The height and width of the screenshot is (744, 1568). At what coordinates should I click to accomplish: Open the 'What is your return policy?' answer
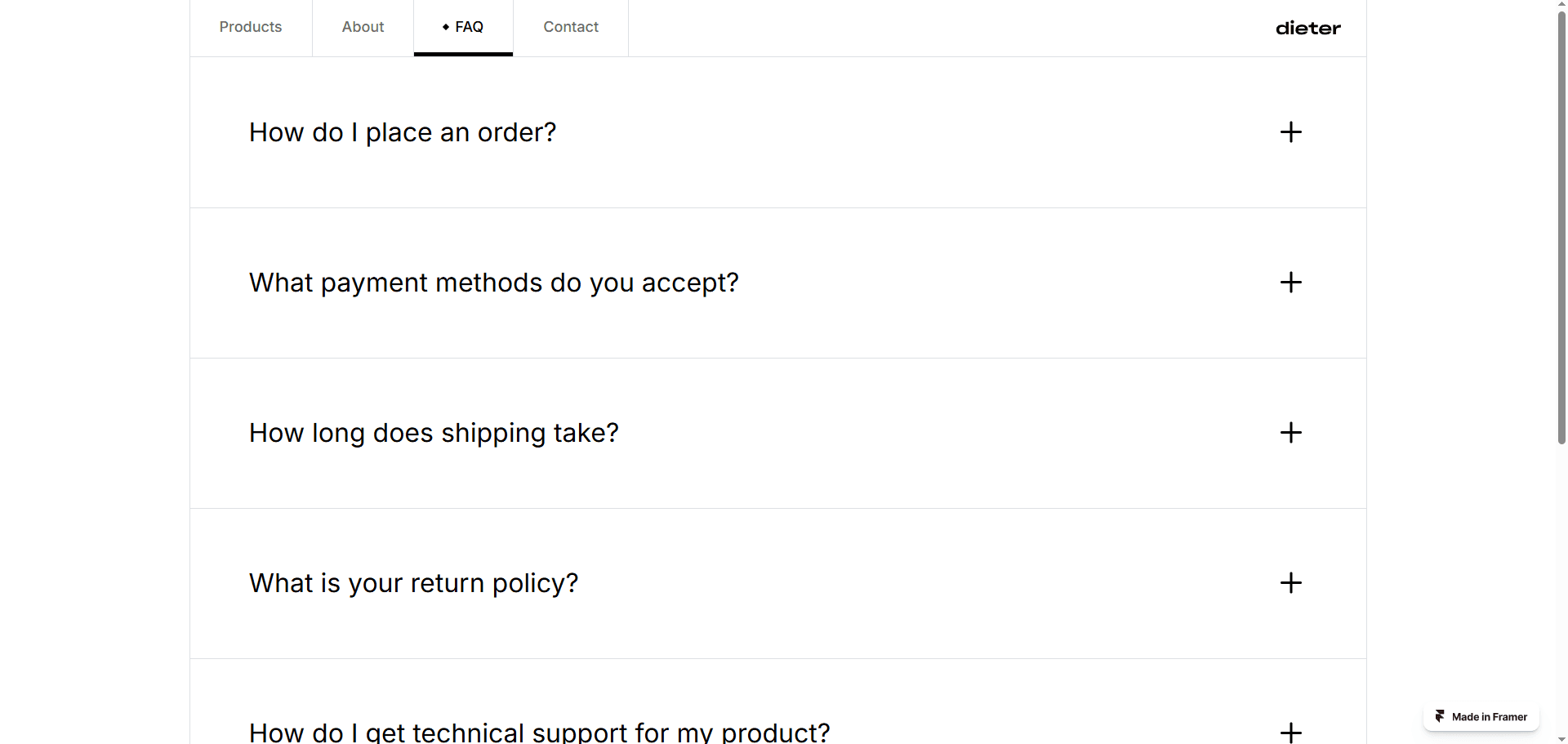pyautogui.click(x=413, y=583)
